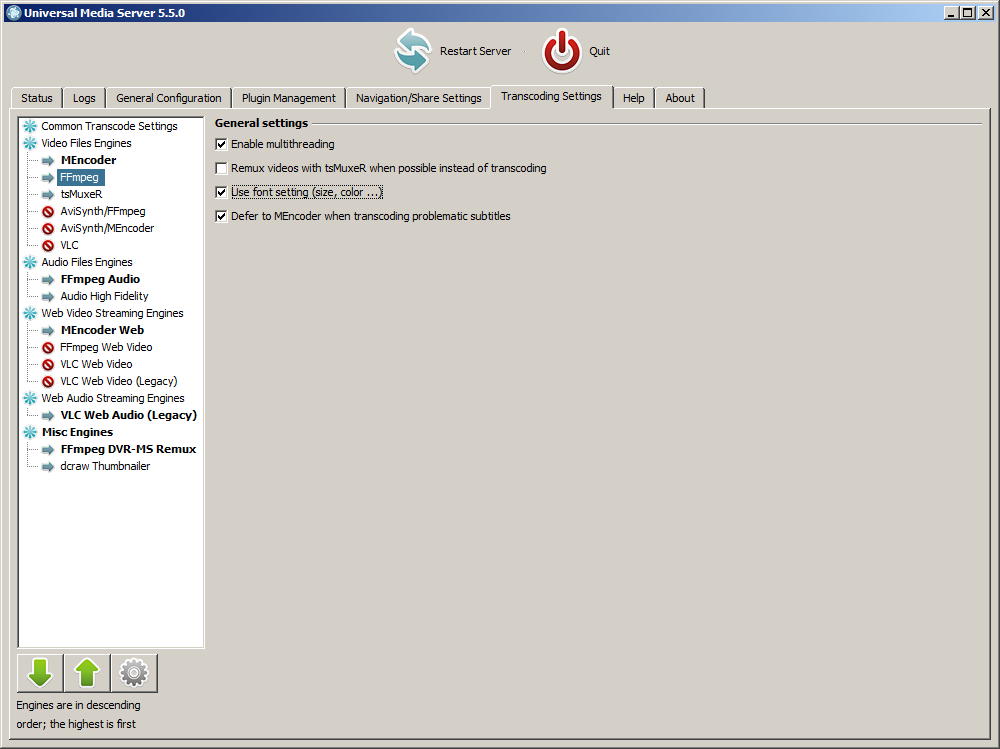Click arrow icon beside Audio High Fidelity
1000x749 pixels.
pos(48,297)
